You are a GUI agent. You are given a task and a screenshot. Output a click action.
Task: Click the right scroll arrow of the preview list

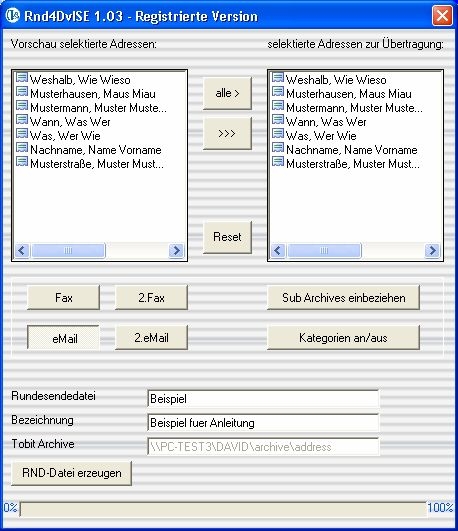[x=176, y=251]
